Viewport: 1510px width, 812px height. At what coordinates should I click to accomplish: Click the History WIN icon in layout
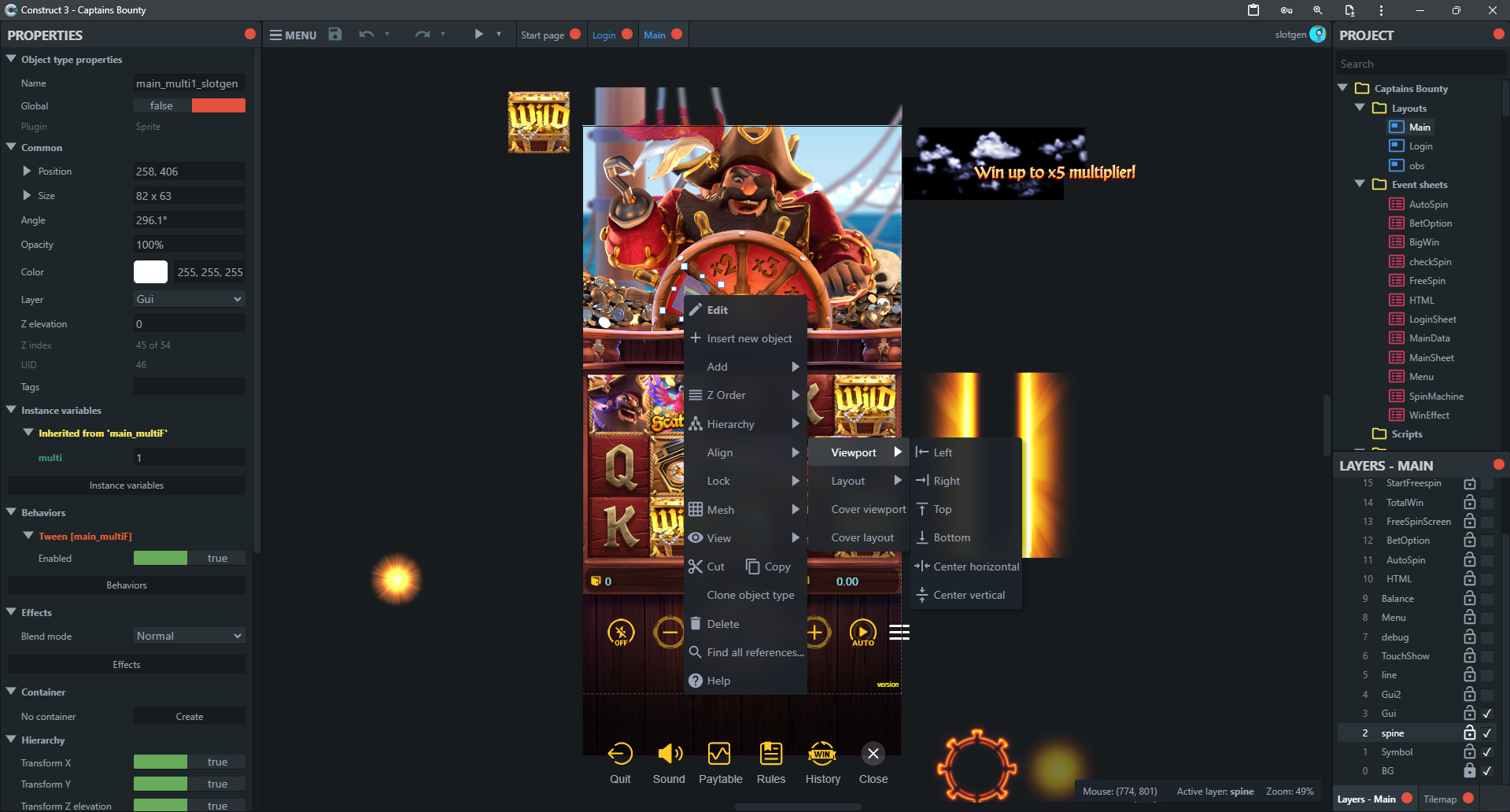[822, 754]
